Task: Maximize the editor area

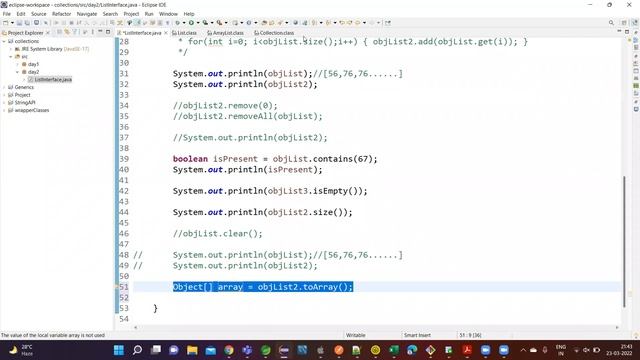Action: (x=627, y=31)
